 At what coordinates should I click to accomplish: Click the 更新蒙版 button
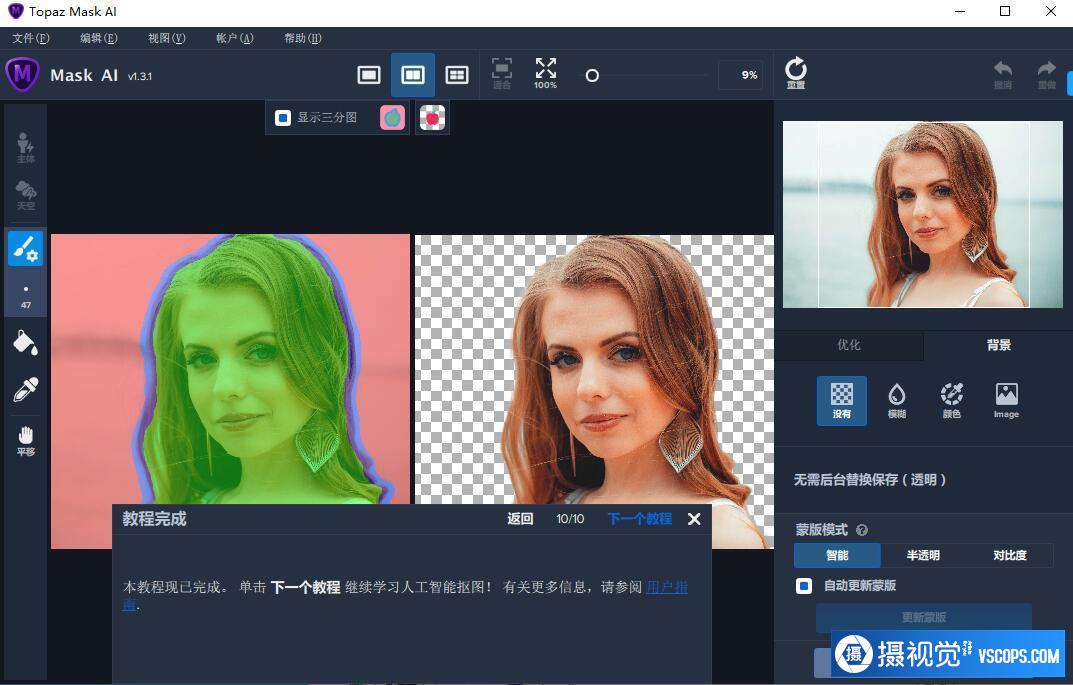(923, 617)
